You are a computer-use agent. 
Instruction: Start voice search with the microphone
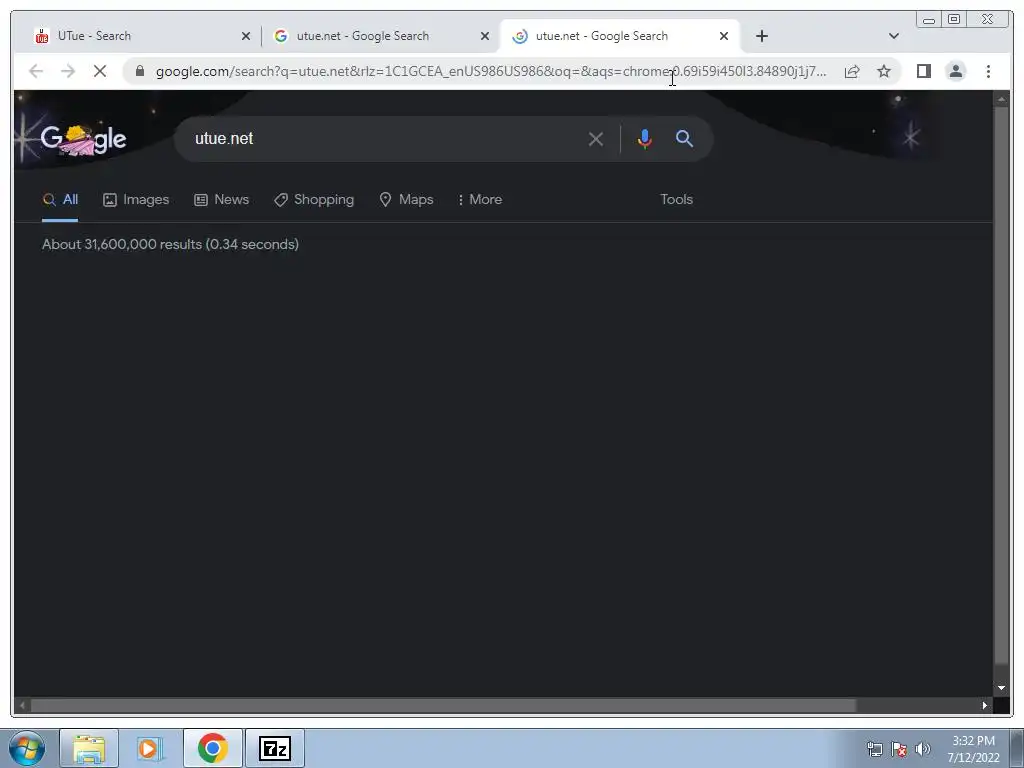click(x=645, y=139)
